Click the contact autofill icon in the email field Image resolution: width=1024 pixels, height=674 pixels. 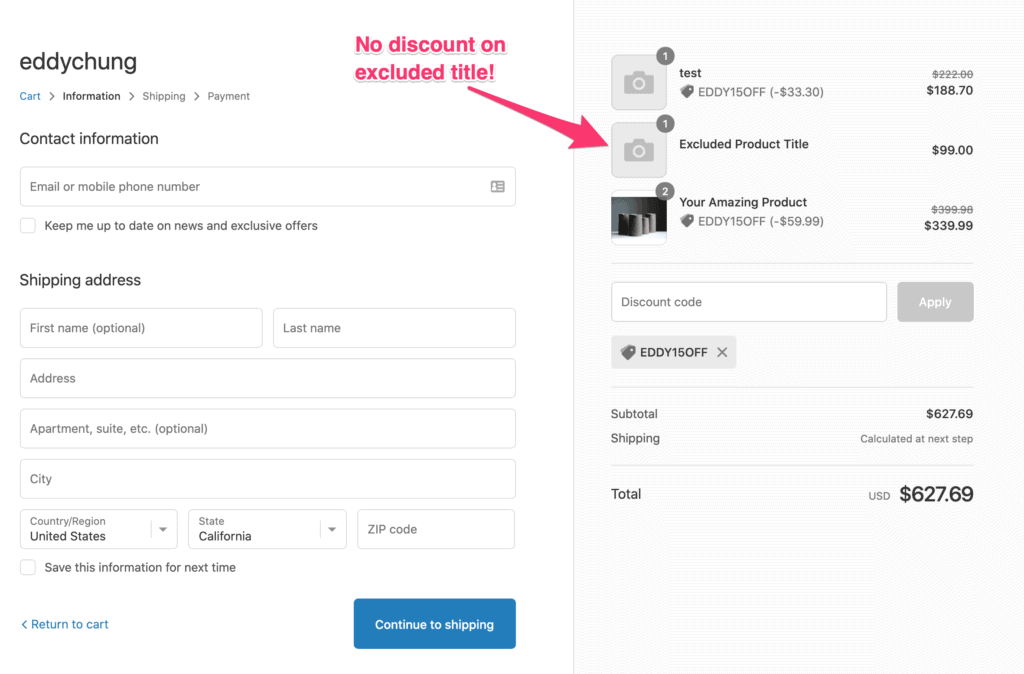tap(497, 186)
